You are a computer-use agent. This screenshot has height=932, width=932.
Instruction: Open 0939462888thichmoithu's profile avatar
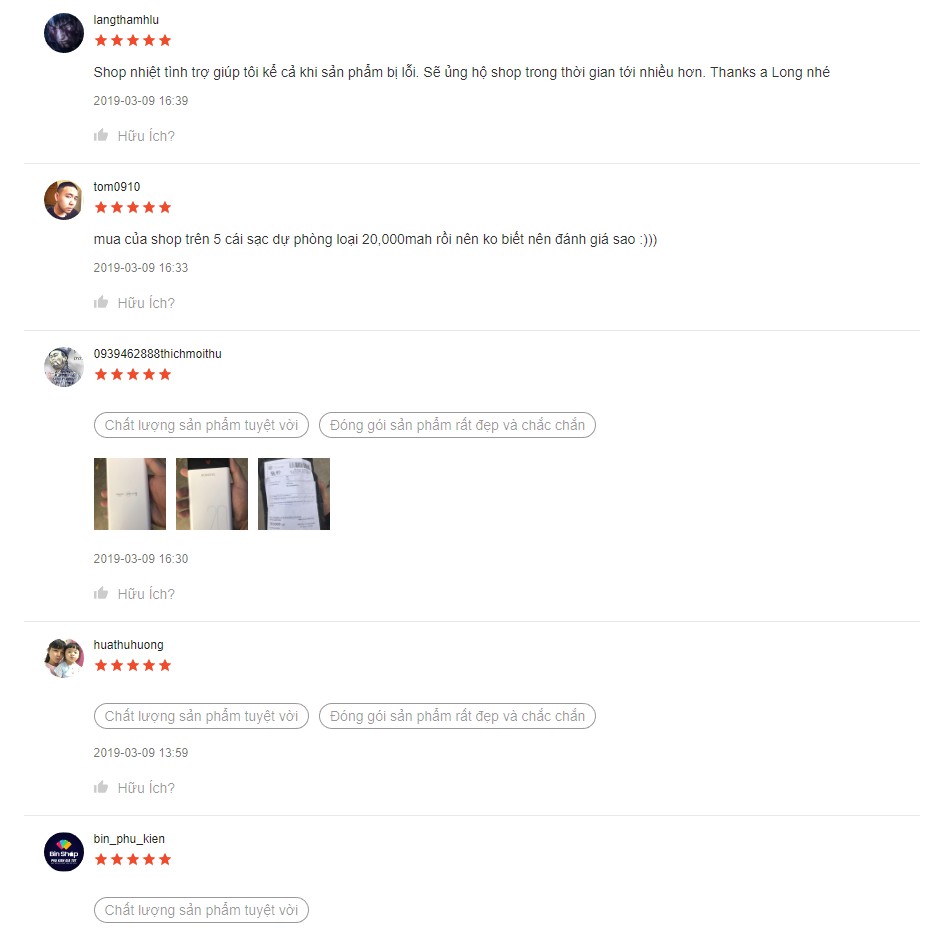(64, 367)
